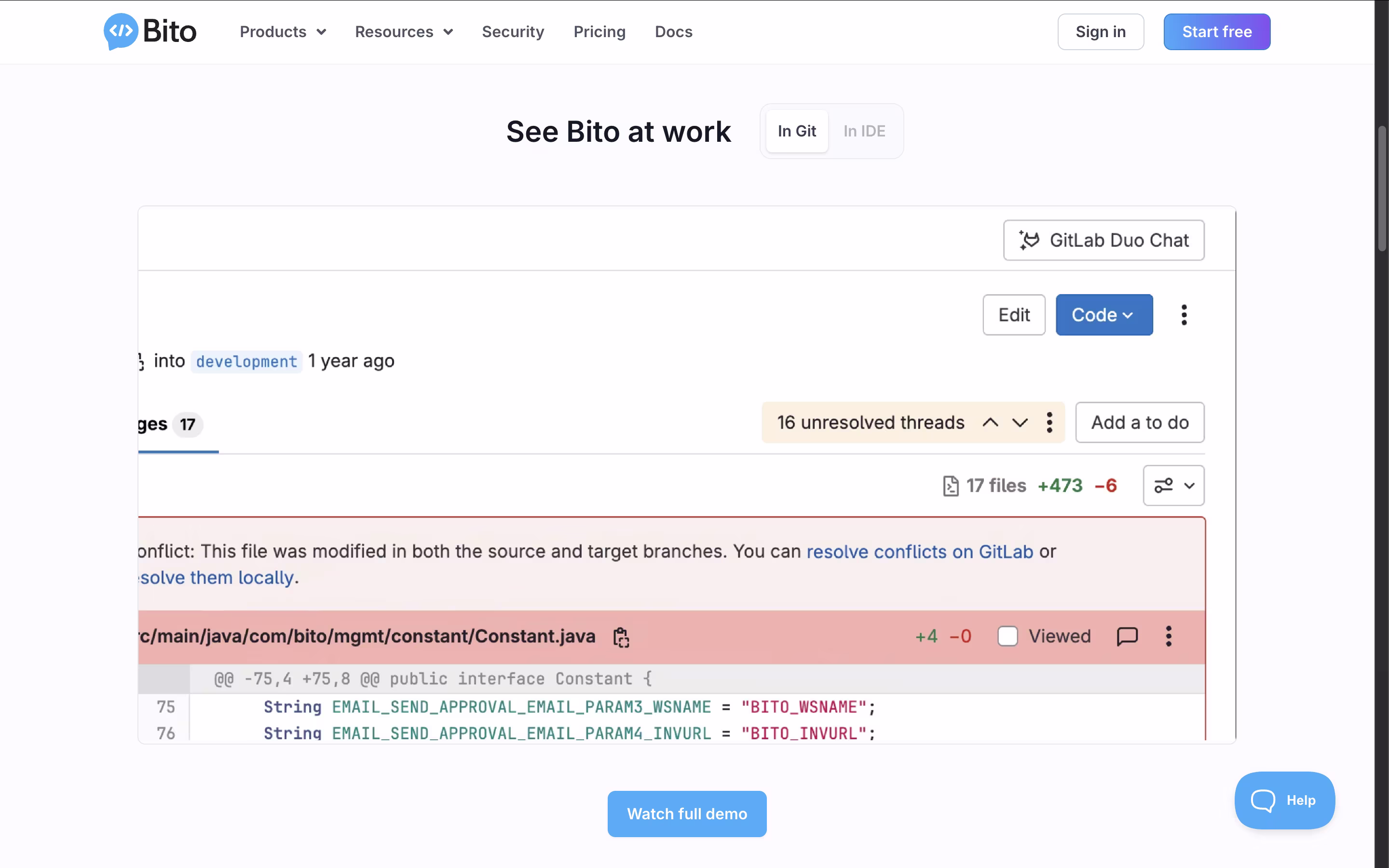Click the GitLab Duo tanuki icon

[1029, 240]
